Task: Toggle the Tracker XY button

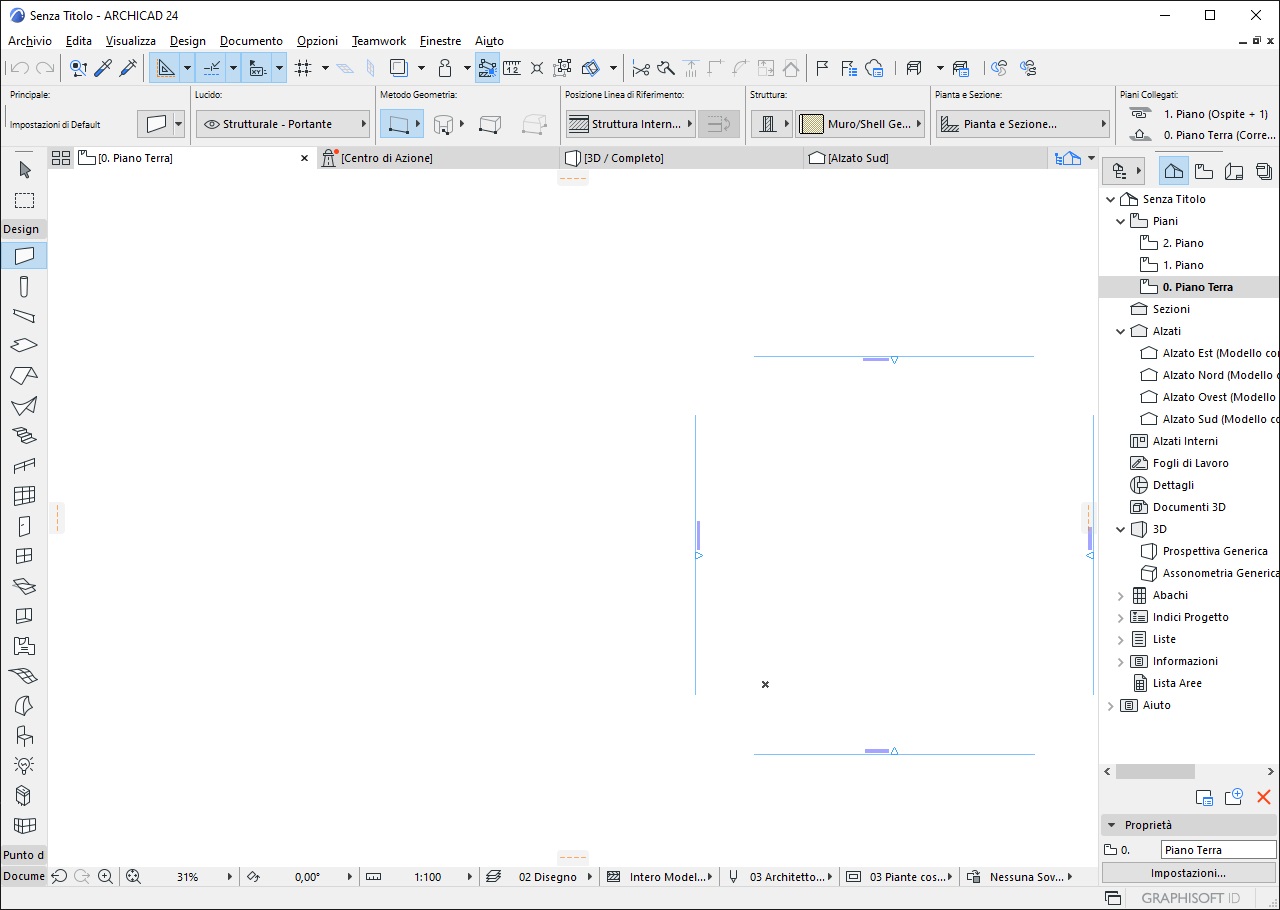Action: click(x=257, y=68)
